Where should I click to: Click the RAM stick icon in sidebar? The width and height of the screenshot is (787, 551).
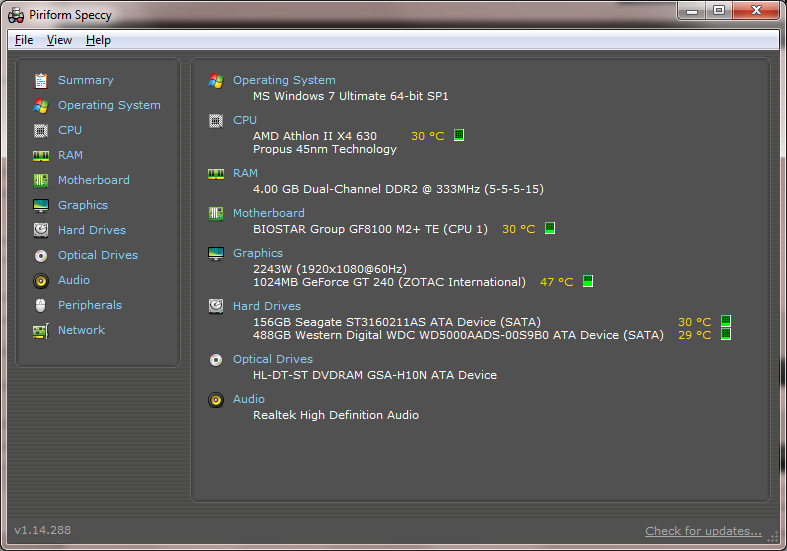[x=41, y=156]
